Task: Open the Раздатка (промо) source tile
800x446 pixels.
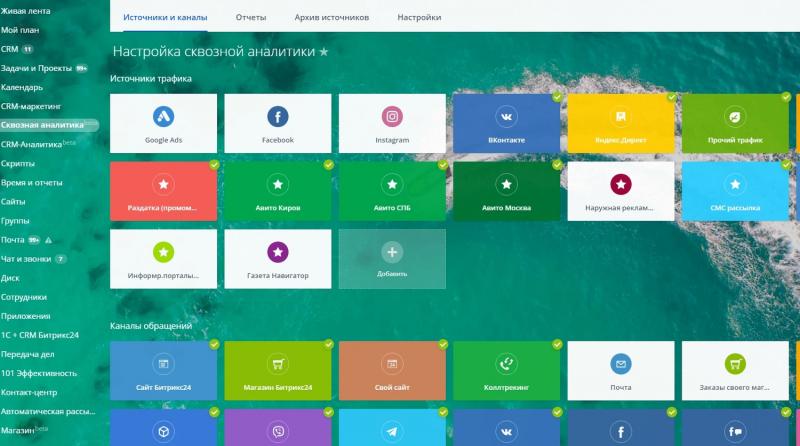Action: pos(163,191)
